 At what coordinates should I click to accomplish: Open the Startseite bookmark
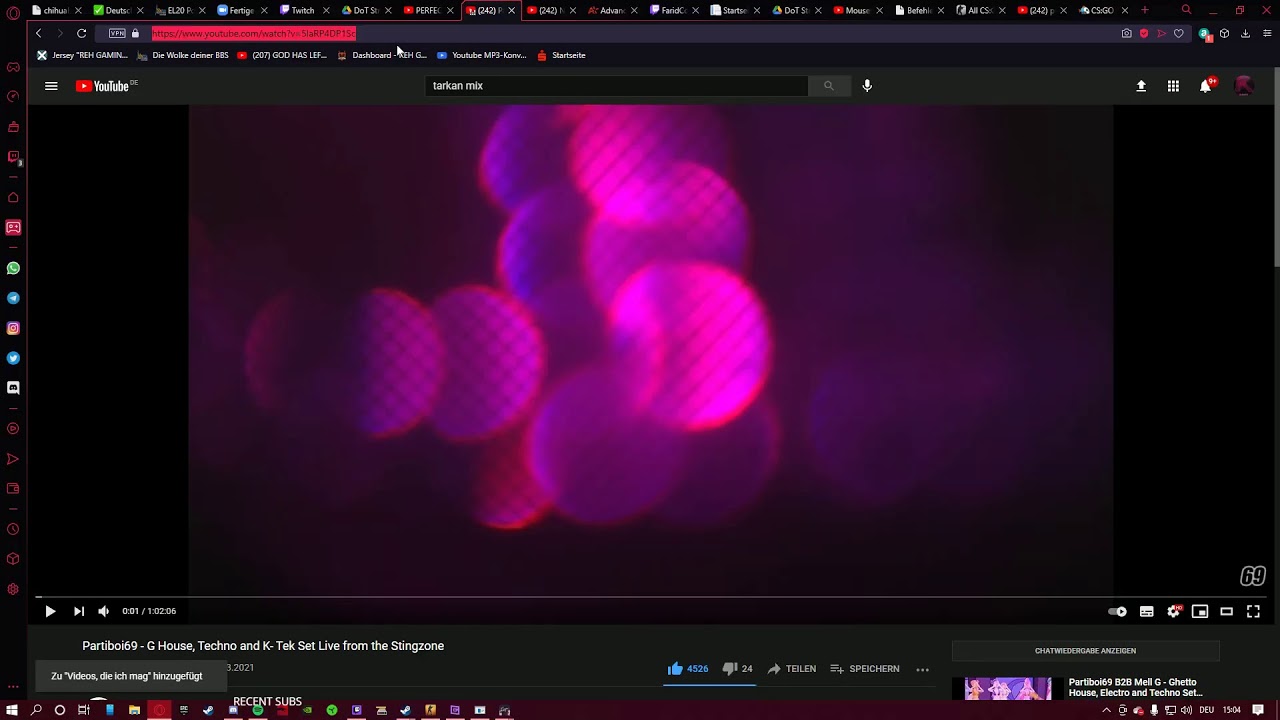[561, 55]
